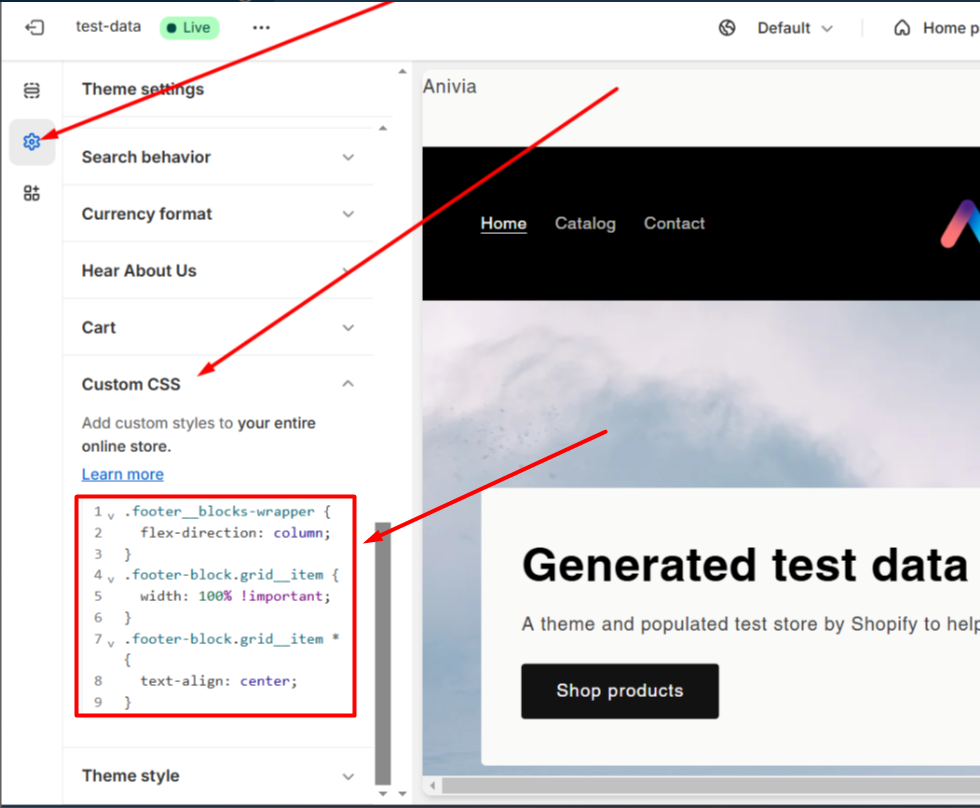Image resolution: width=980 pixels, height=808 pixels.
Task: Click the test-data theme name
Action: 108,27
